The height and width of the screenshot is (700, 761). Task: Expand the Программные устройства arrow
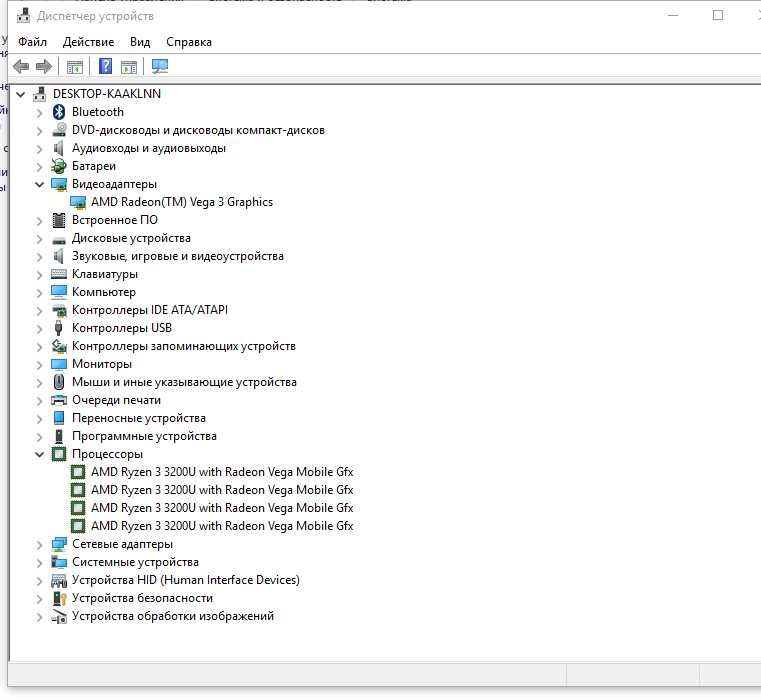[39, 436]
